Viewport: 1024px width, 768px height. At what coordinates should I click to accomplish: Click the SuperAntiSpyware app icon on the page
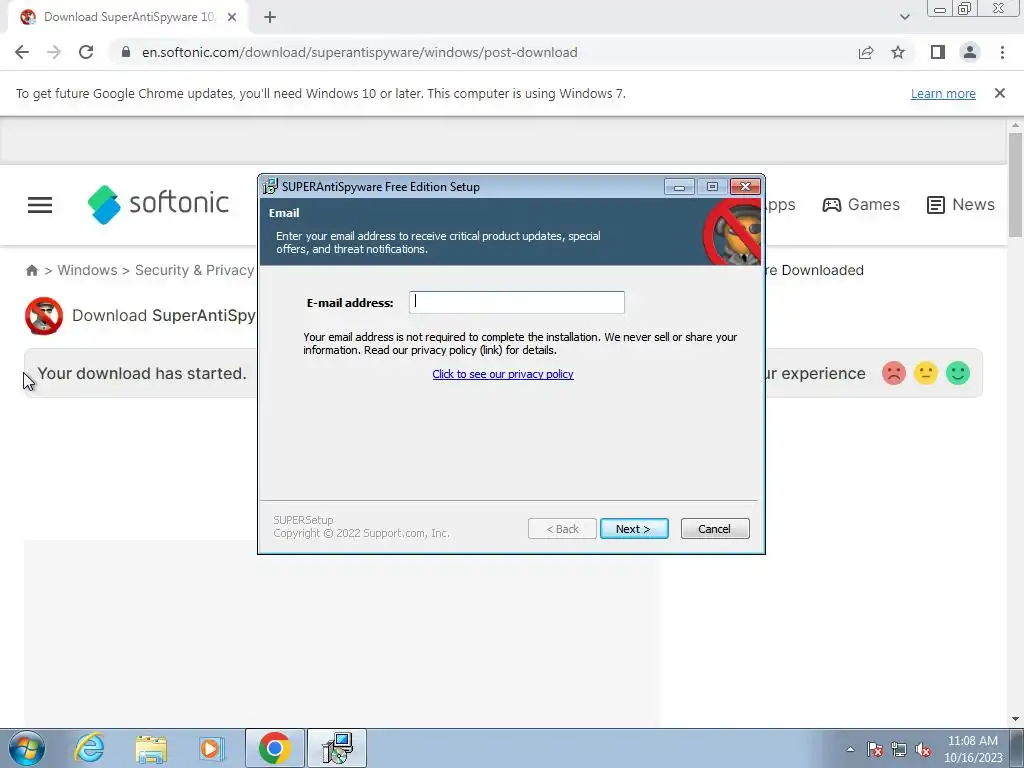[44, 316]
